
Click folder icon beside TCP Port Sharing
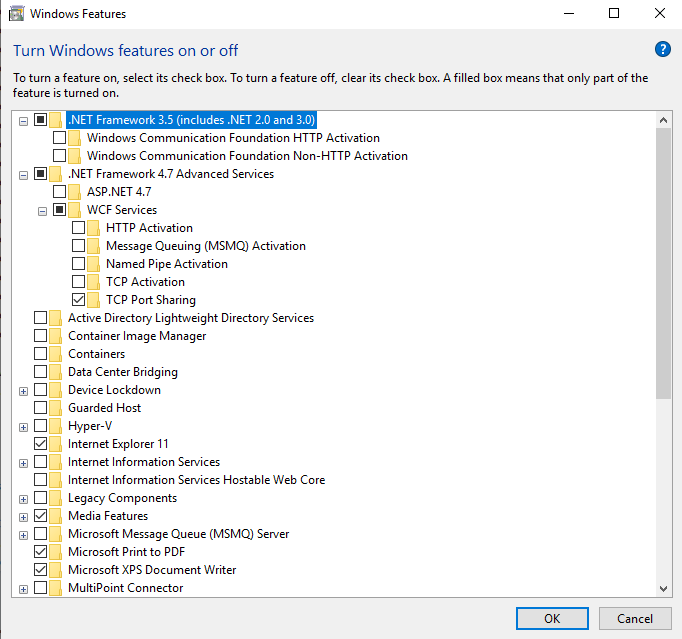[x=93, y=300]
